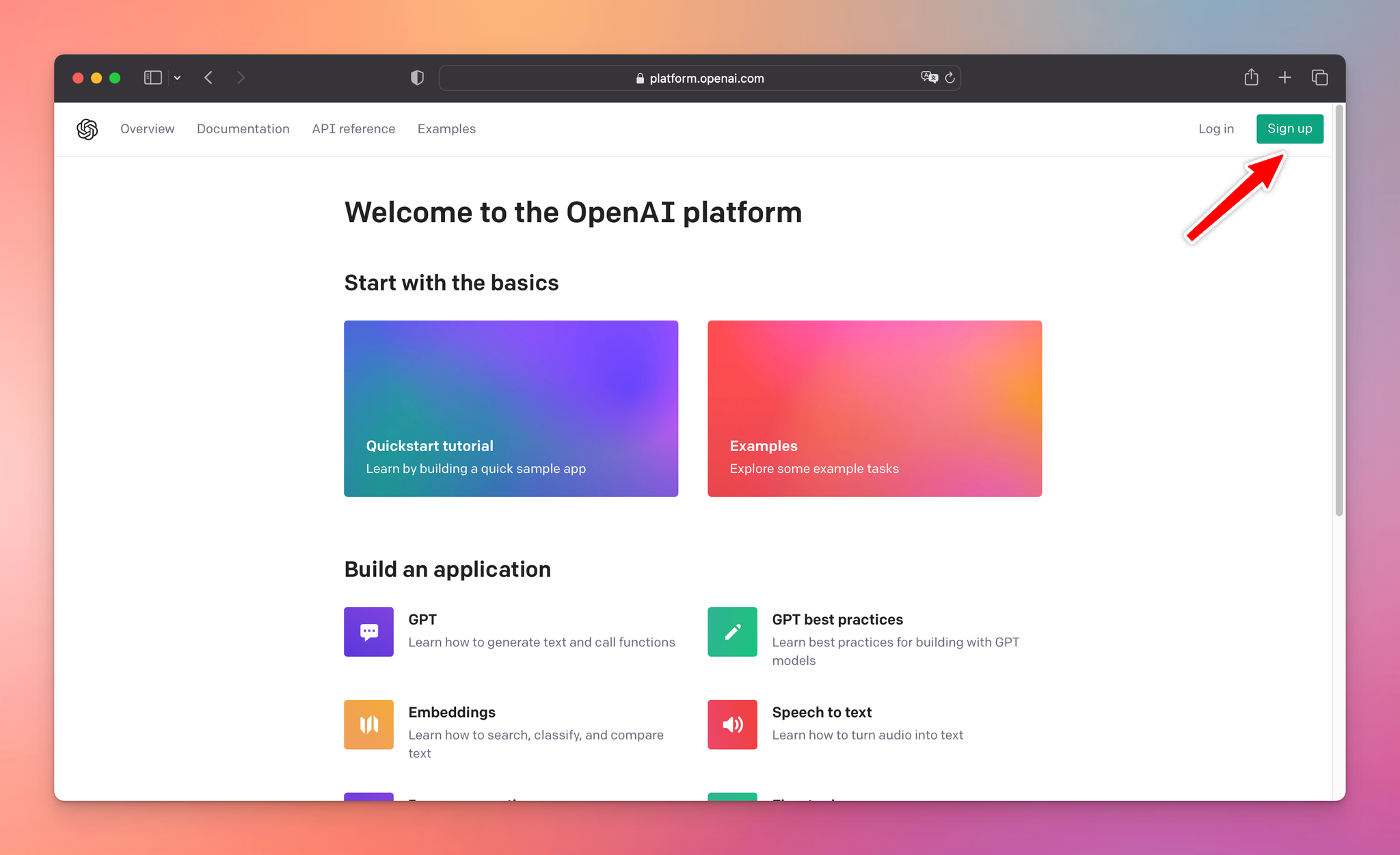This screenshot has height=855, width=1400.
Task: Expand the chevron next to the sidebar button
Action: point(177,77)
